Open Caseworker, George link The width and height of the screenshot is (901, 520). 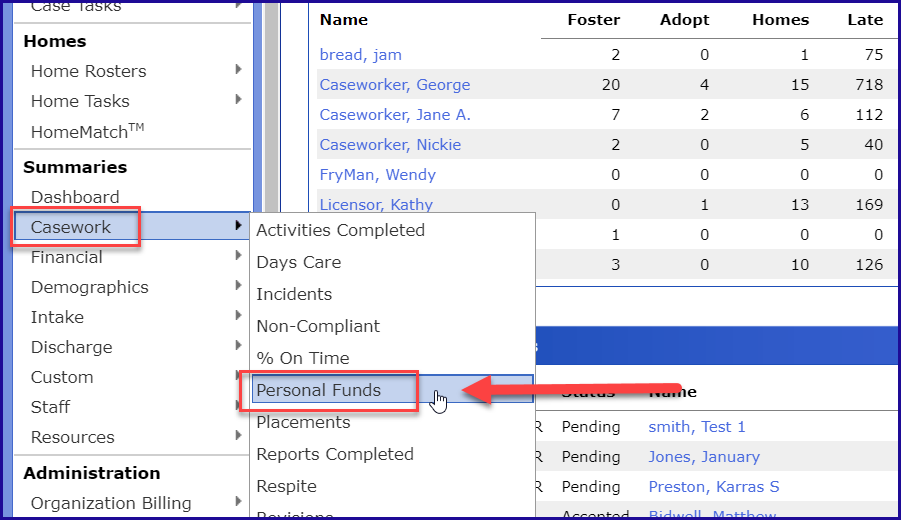pos(395,85)
